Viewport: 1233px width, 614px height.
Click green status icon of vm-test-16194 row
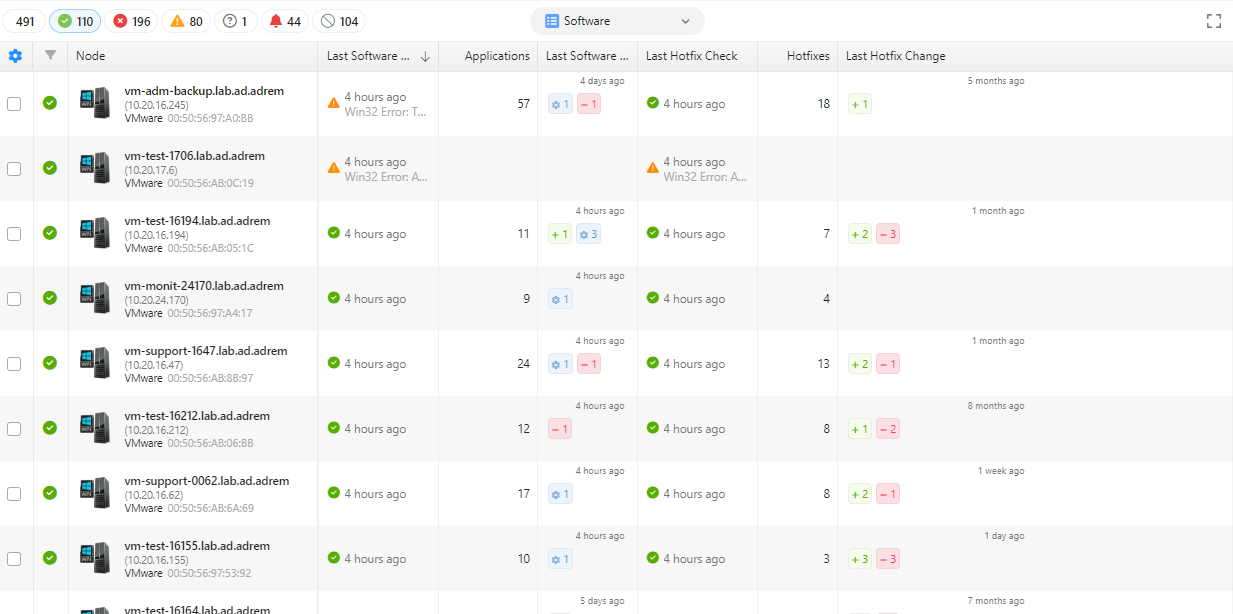click(50, 233)
